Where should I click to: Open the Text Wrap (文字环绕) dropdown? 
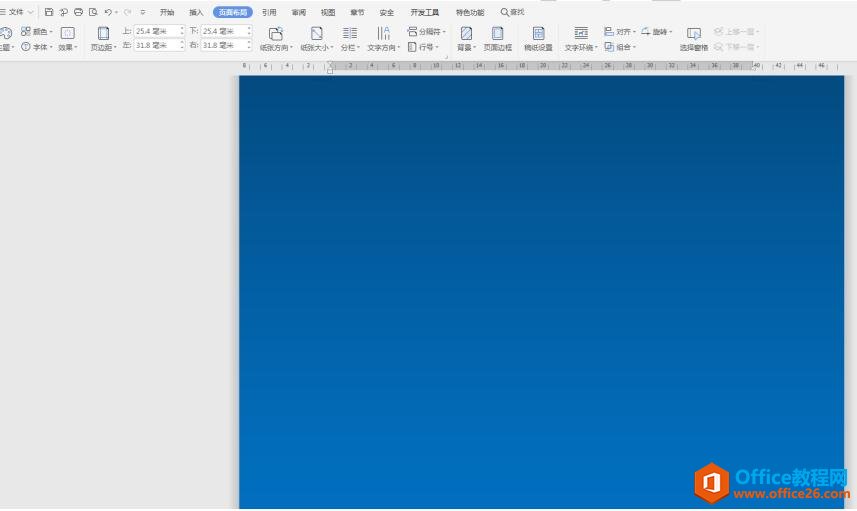[x=581, y=47]
